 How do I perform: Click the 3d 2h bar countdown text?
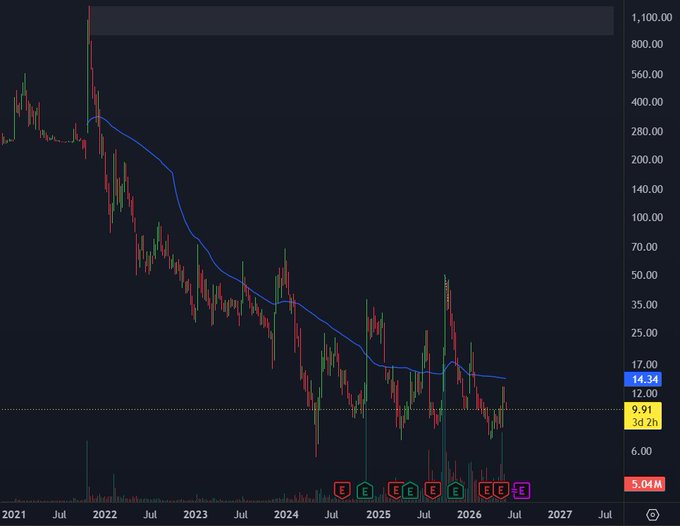click(x=644, y=422)
